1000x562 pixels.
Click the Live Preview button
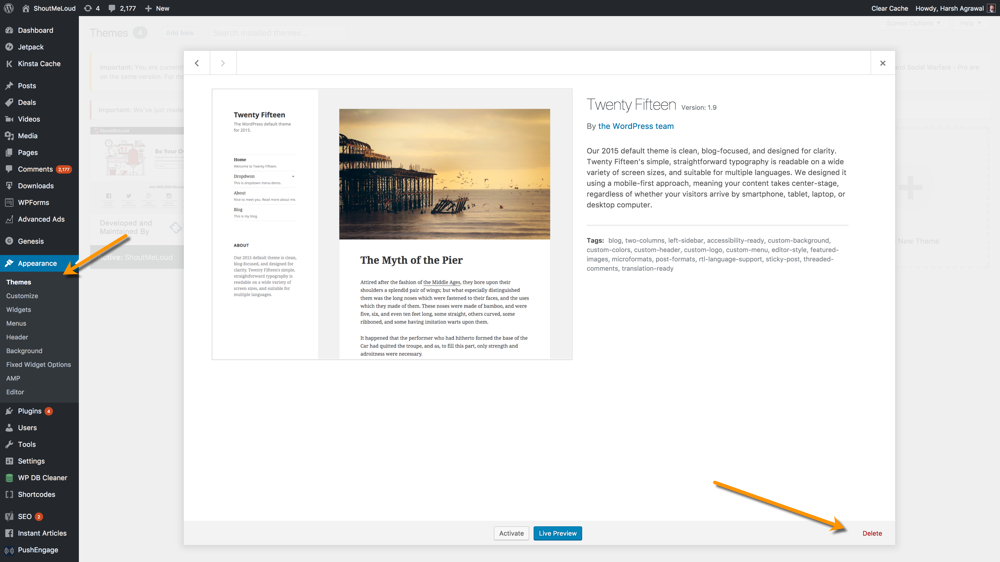557,533
